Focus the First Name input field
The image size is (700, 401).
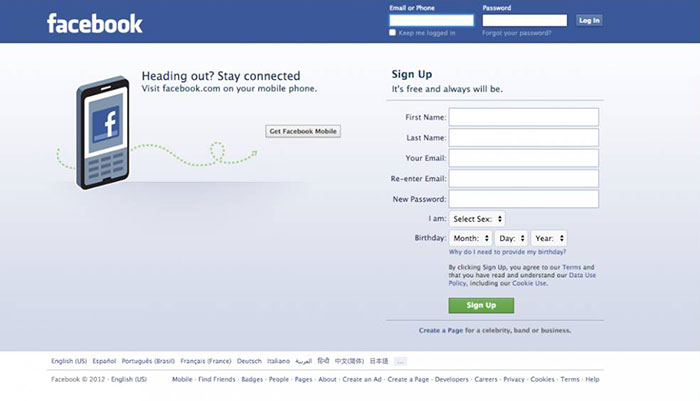[524, 117]
